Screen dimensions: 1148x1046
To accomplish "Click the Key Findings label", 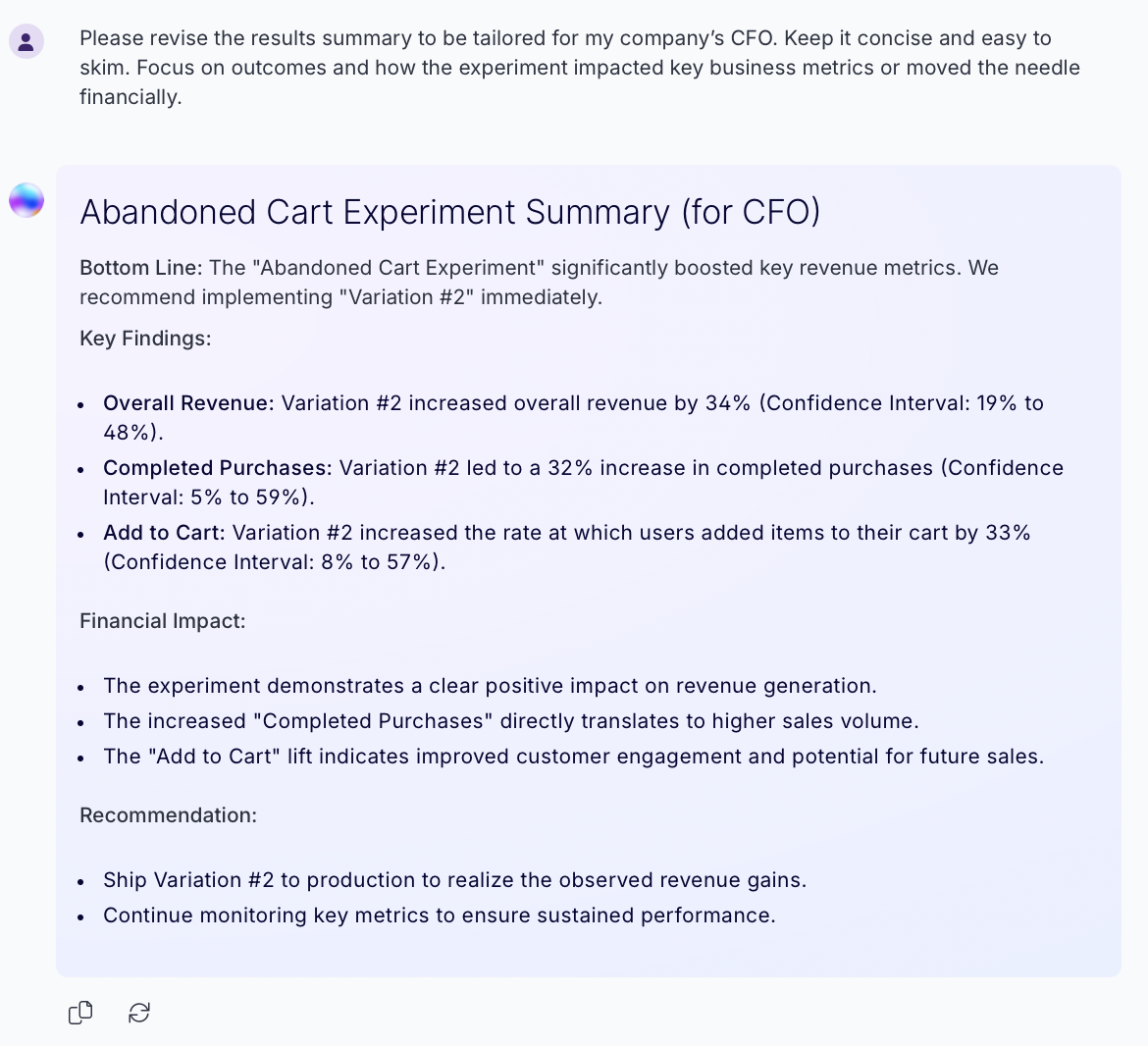I will (x=145, y=339).
